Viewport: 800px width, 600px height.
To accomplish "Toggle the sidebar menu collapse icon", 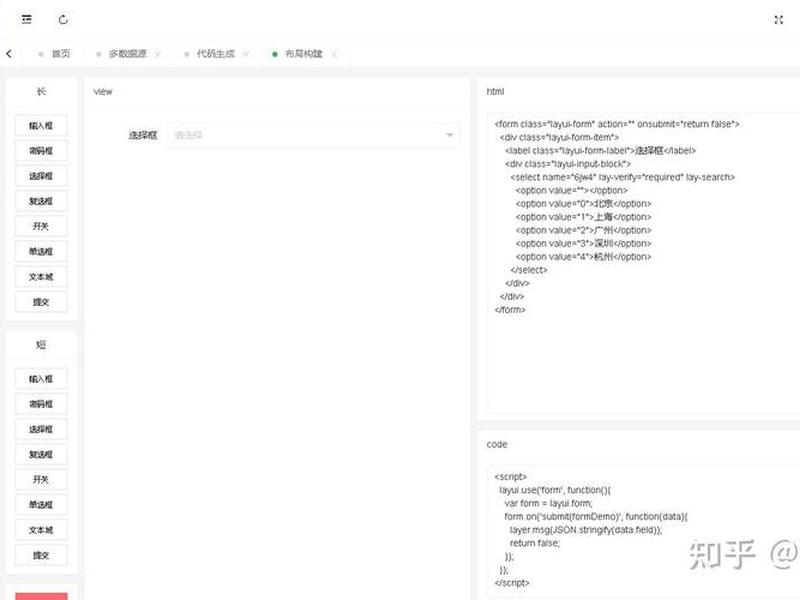I will 27,19.
